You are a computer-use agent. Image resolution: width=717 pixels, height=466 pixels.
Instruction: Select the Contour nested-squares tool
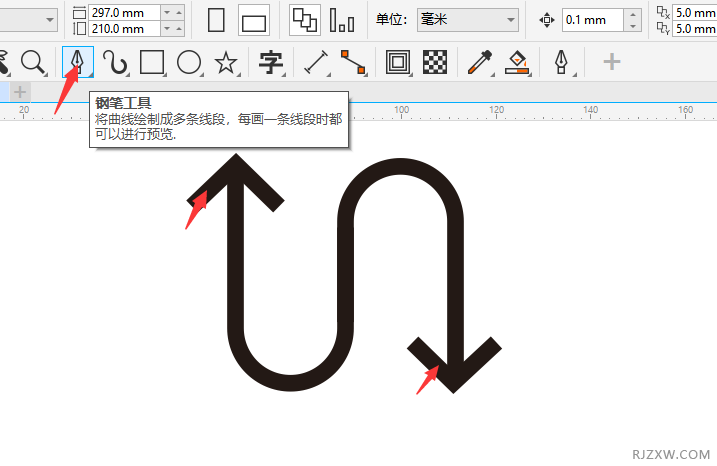pyautogui.click(x=398, y=62)
